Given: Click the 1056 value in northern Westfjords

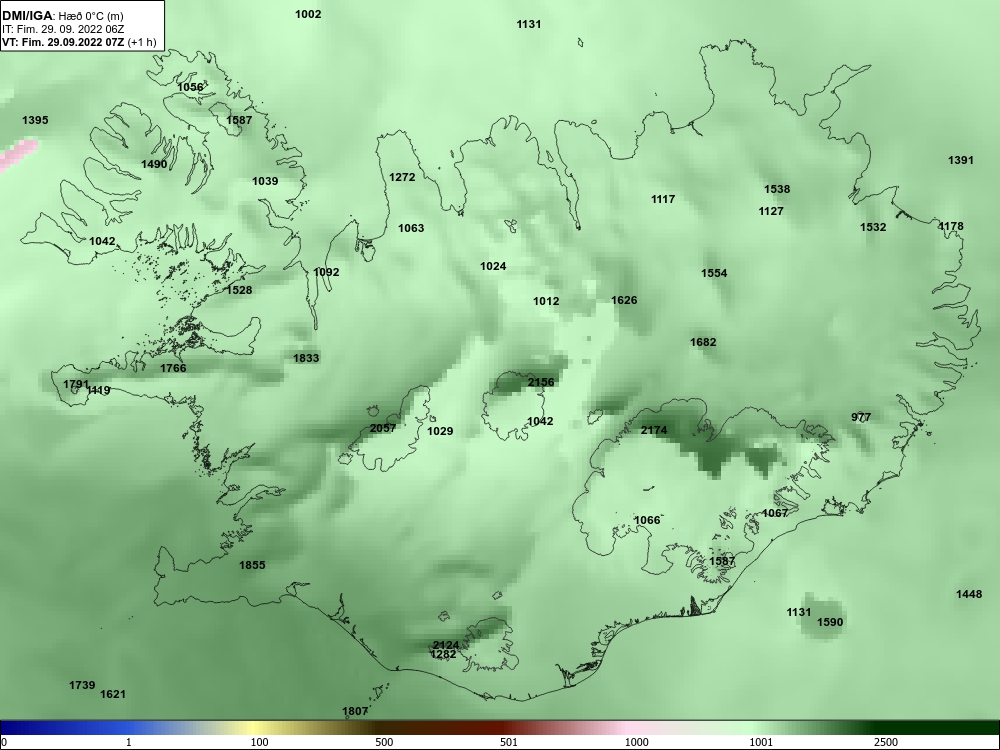Looking at the screenshot, I should pos(190,87).
